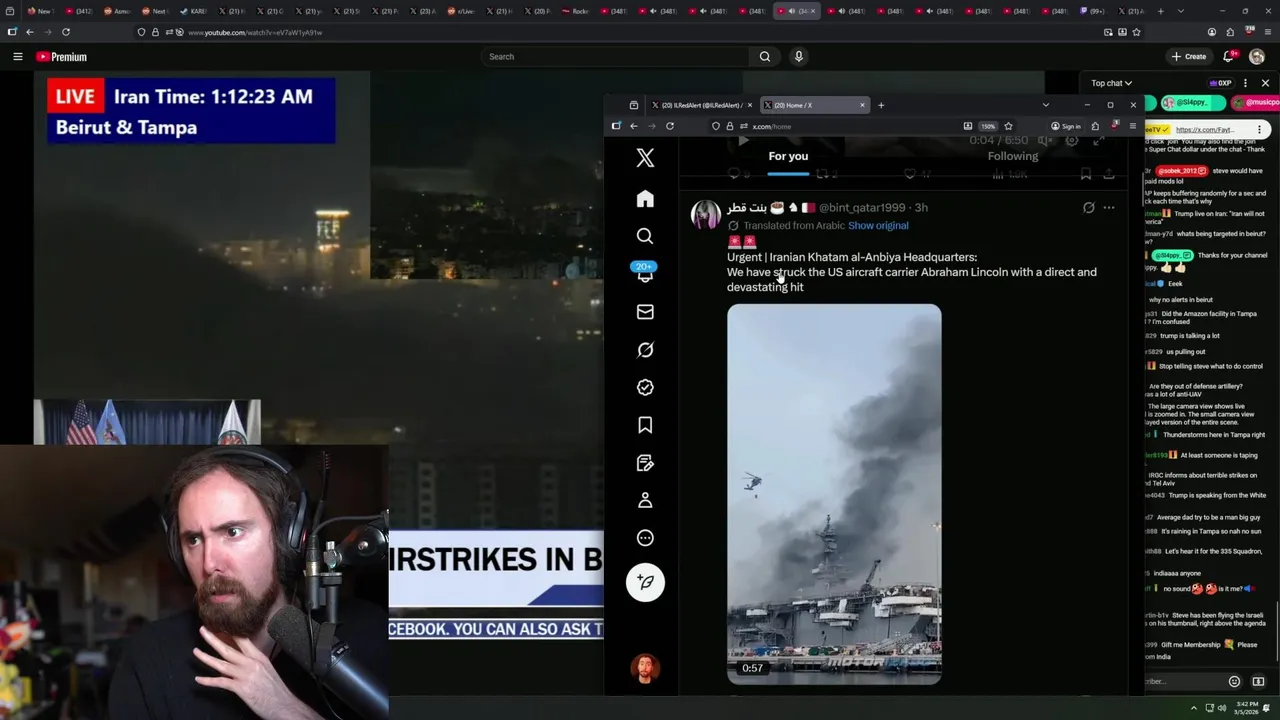Click Show original translation link
Image resolution: width=1280 pixels, height=720 pixels.
pos(878,226)
